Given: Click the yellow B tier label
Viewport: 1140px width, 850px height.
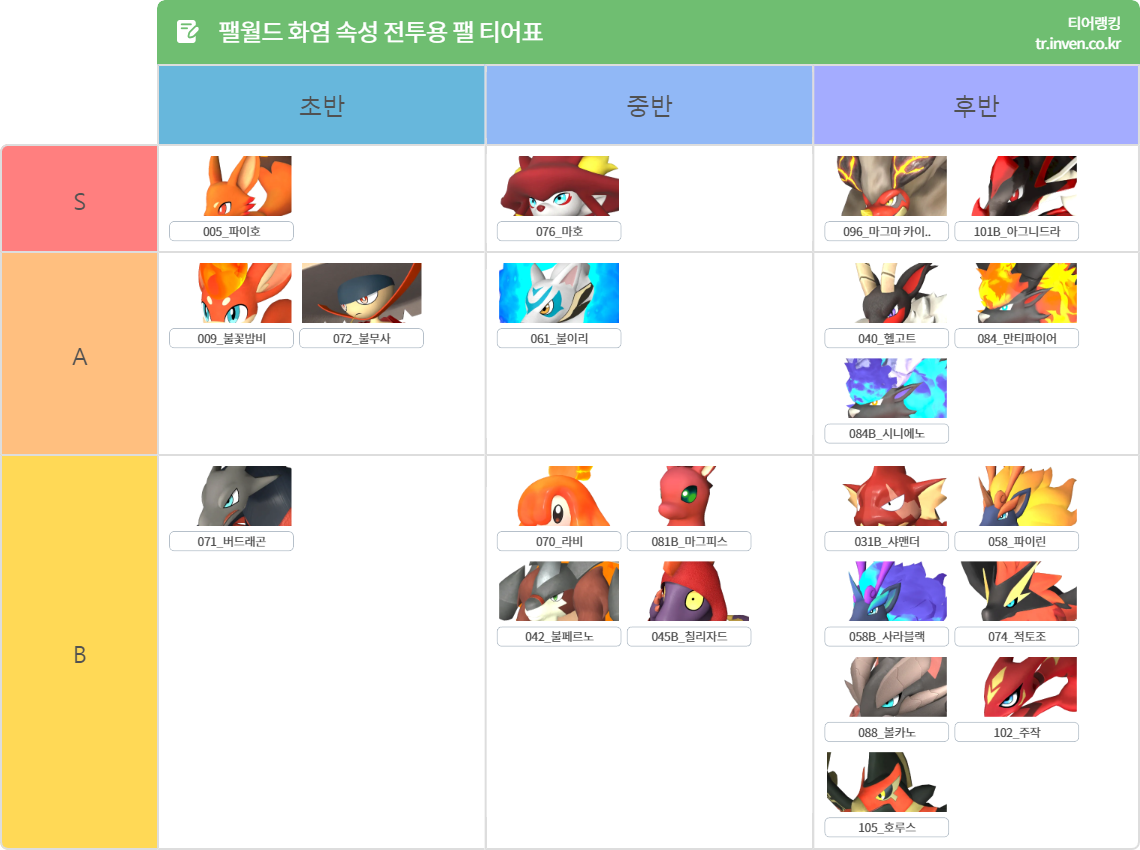Looking at the screenshot, I should click(x=80, y=652).
